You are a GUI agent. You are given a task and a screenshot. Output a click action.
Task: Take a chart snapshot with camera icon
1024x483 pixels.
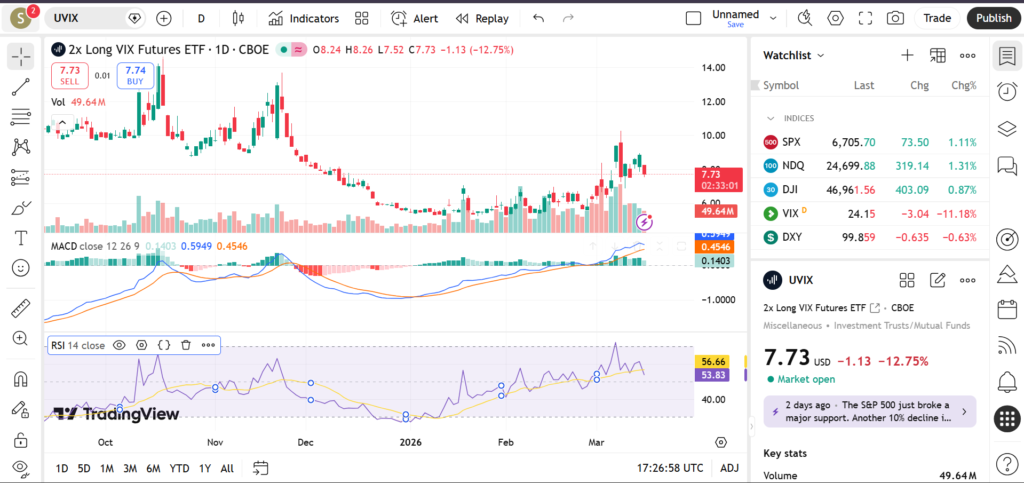click(895, 18)
